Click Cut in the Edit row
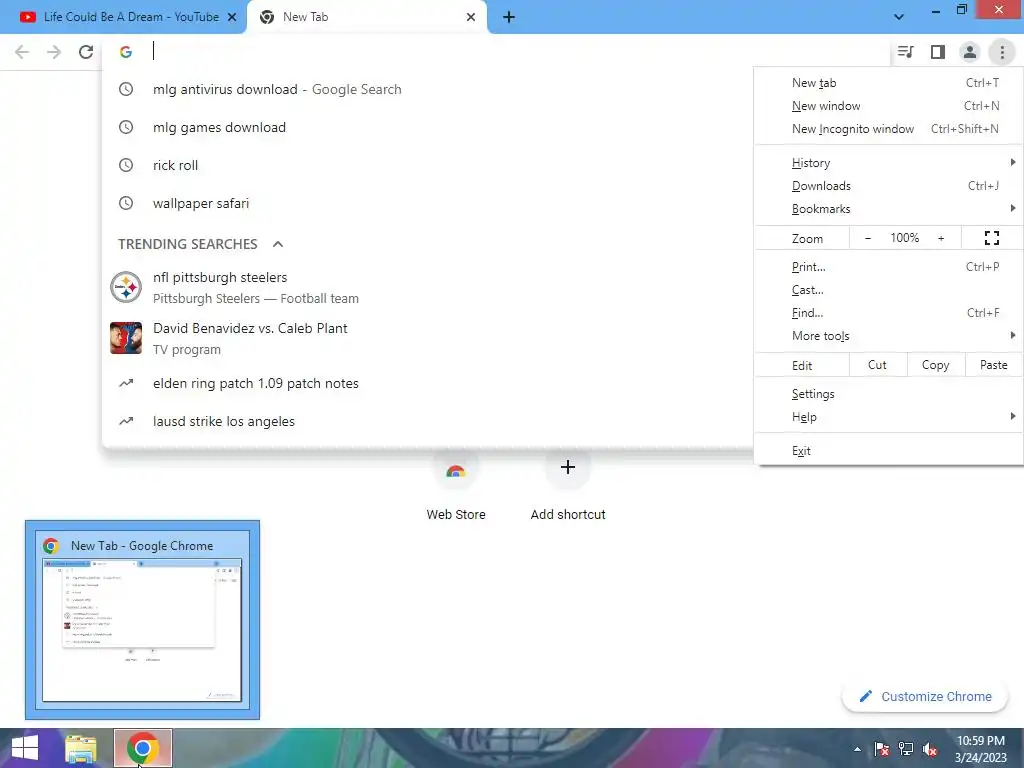Image resolution: width=1024 pixels, height=768 pixels. 877,365
